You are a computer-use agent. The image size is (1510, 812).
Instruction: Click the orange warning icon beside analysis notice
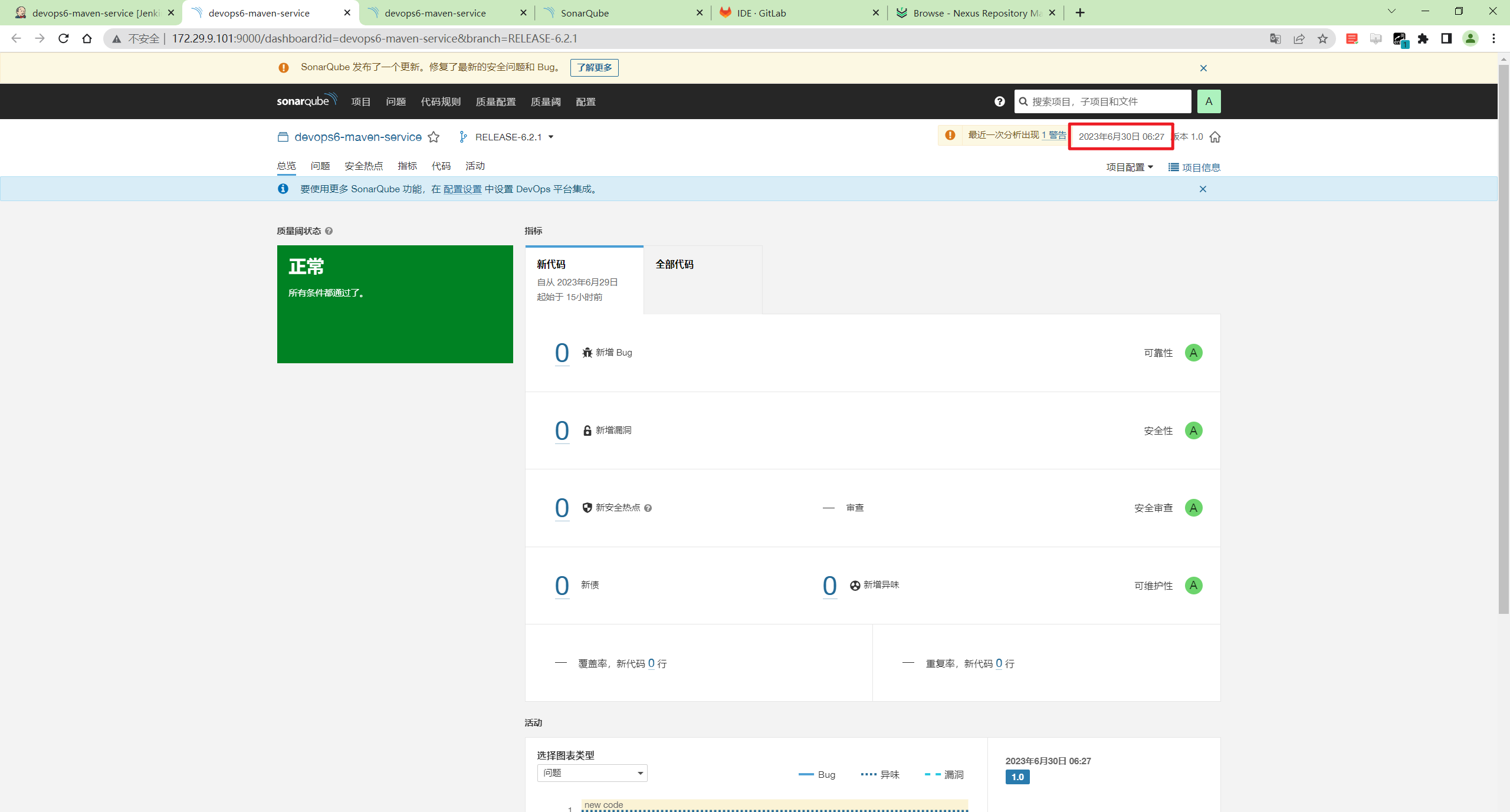click(950, 135)
